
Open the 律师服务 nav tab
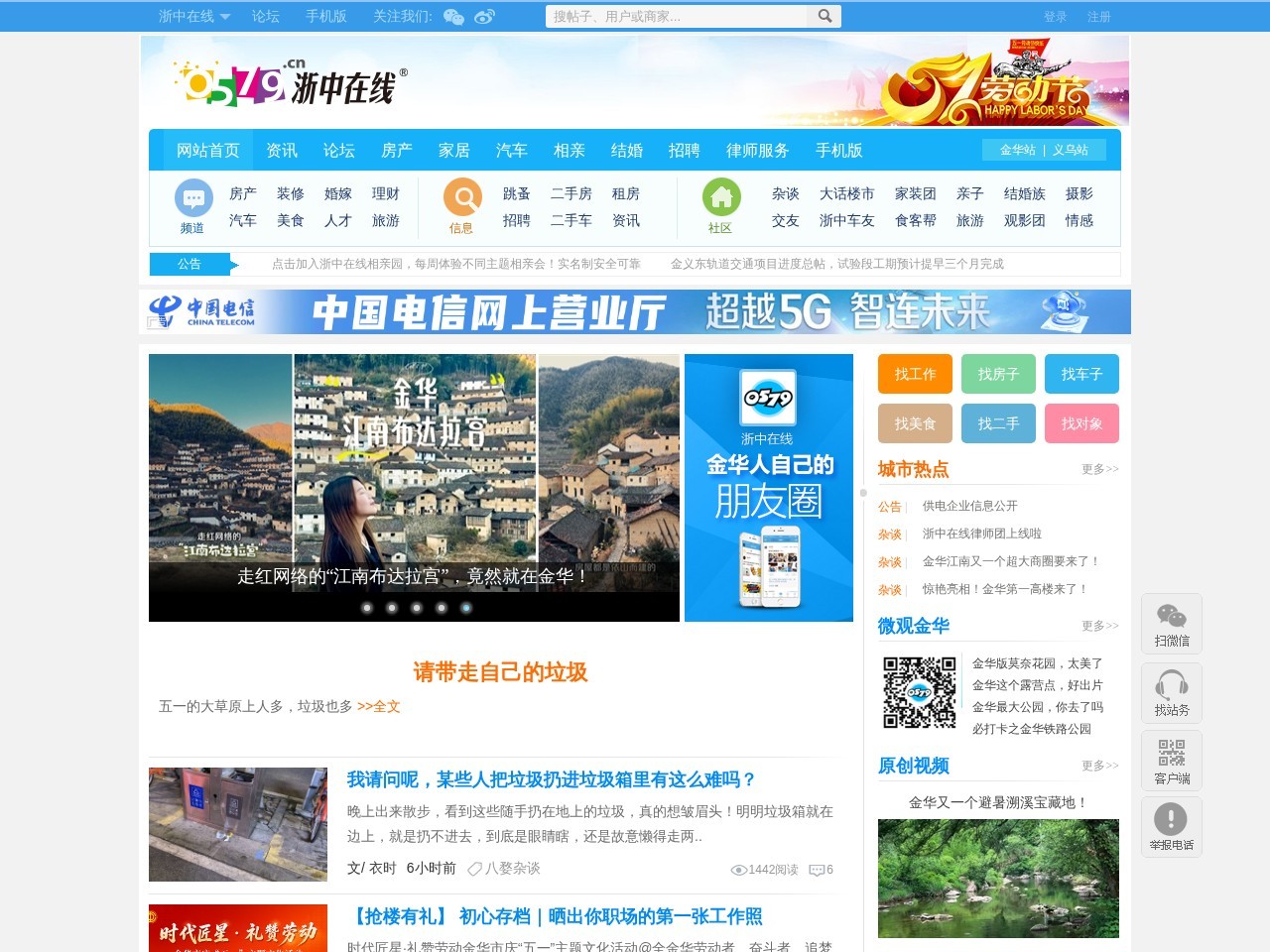pyautogui.click(x=758, y=150)
